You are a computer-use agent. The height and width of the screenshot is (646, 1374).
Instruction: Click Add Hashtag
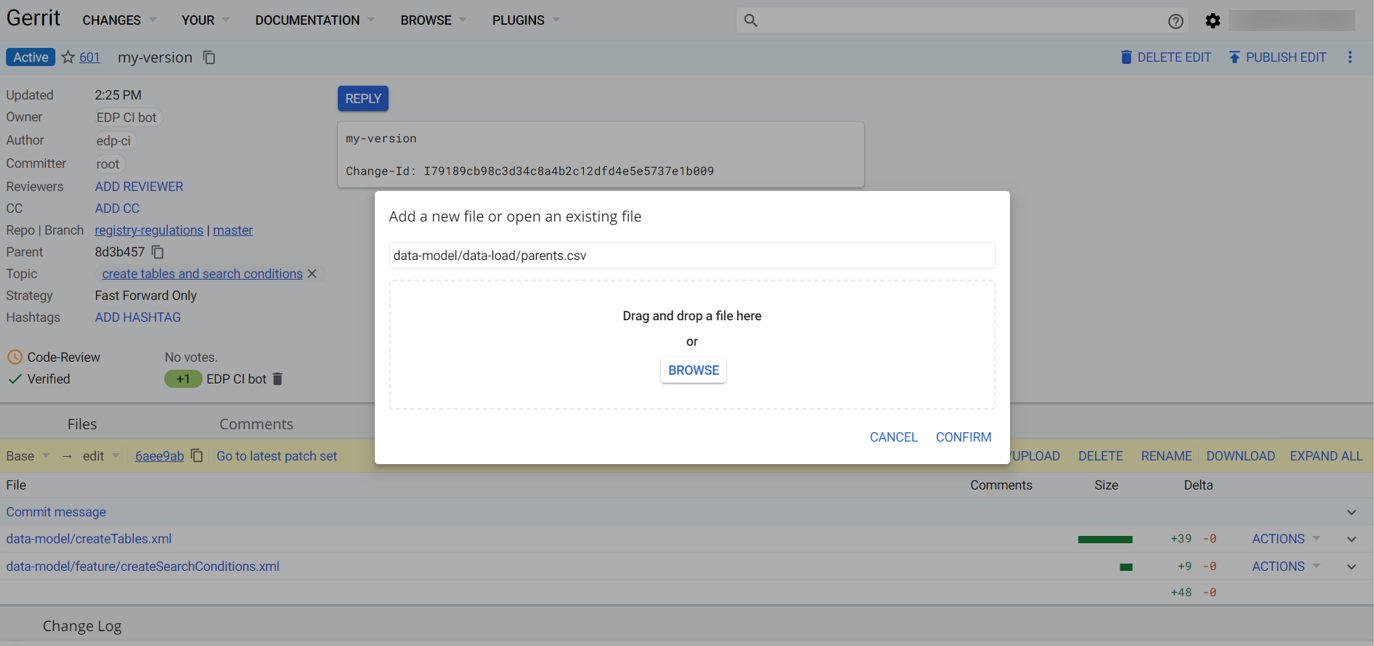[138, 317]
